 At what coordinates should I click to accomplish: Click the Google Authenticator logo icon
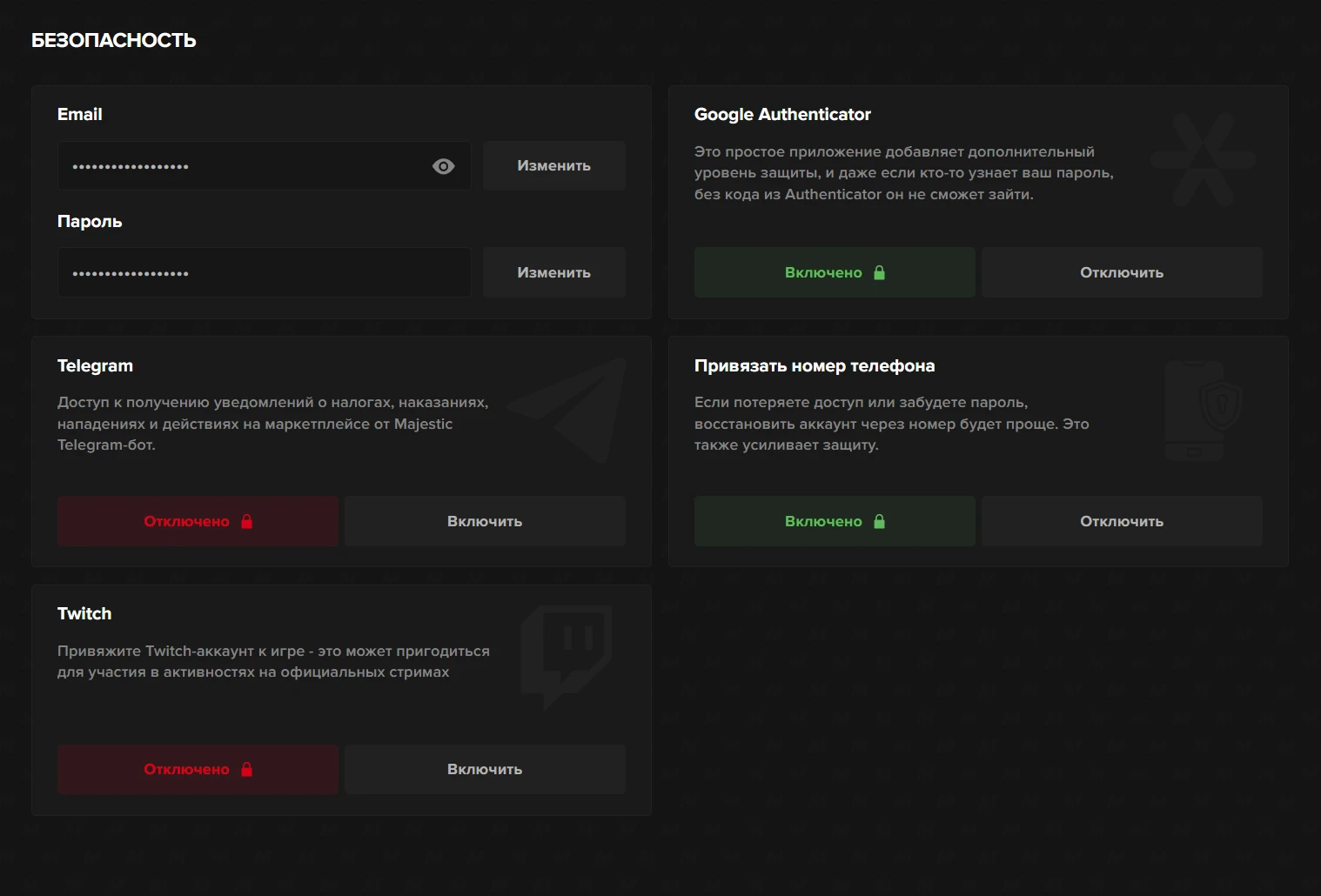pyautogui.click(x=1204, y=159)
